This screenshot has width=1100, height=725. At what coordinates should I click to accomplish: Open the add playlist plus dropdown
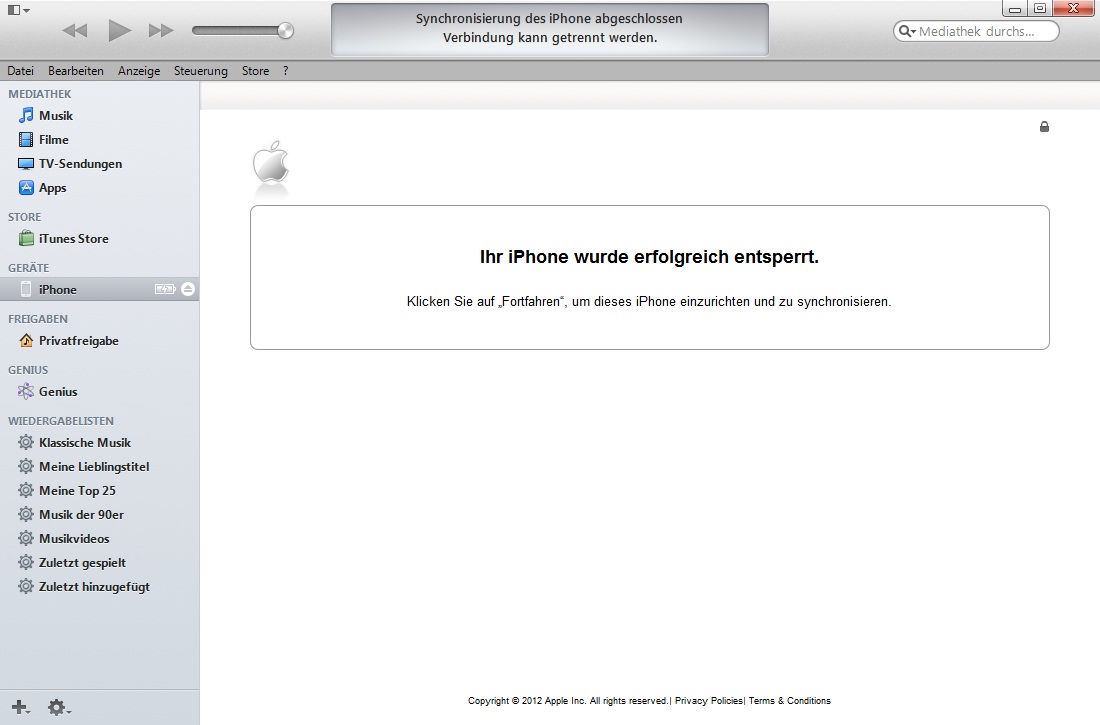coord(20,708)
